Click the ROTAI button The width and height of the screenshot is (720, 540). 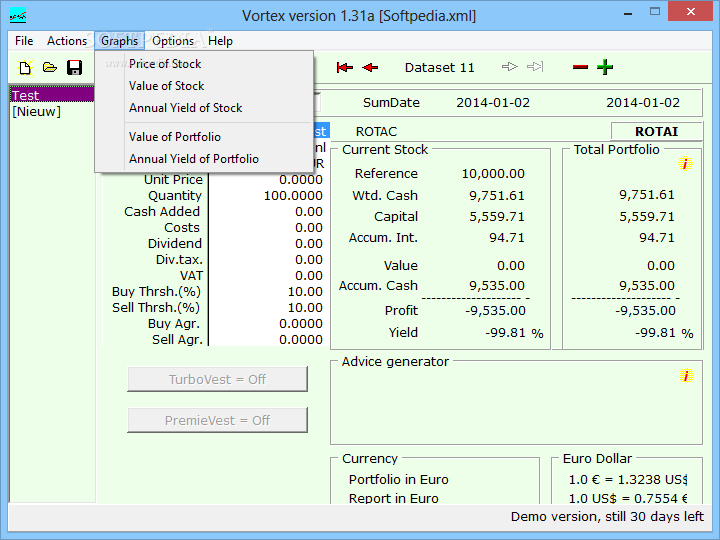(657, 131)
